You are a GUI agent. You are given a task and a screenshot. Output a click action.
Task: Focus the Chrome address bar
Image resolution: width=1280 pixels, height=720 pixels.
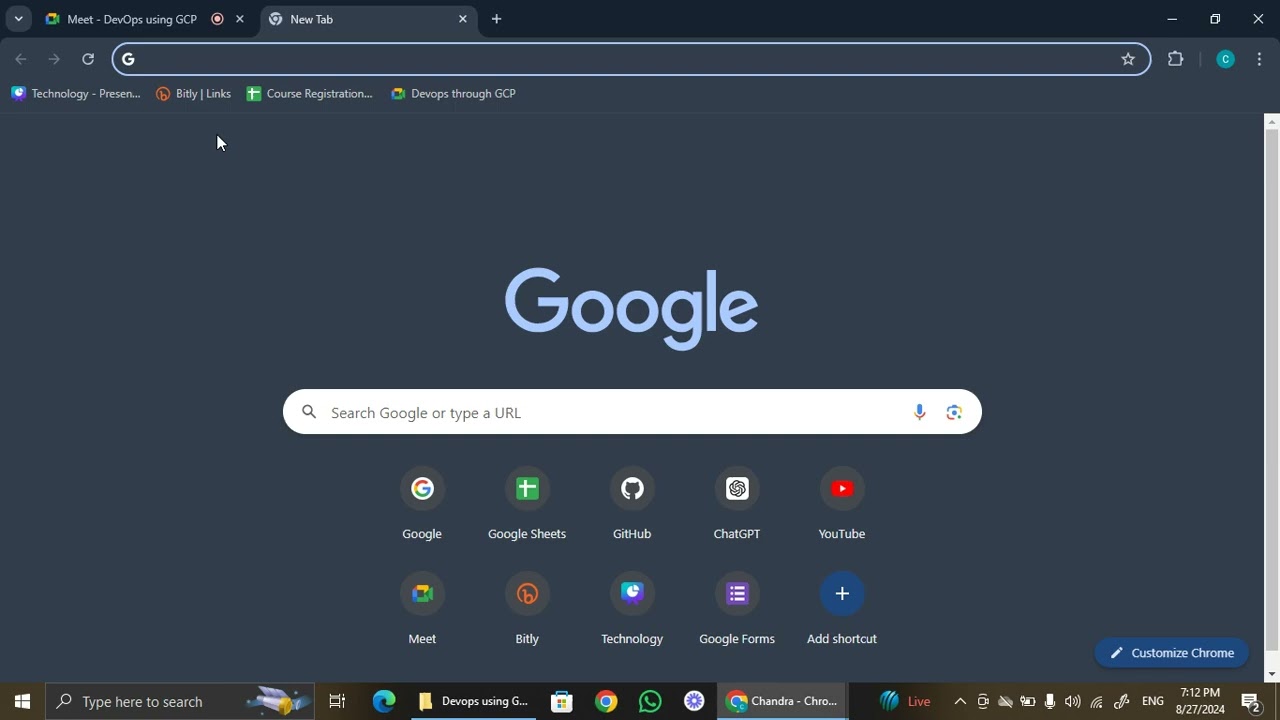(x=630, y=59)
